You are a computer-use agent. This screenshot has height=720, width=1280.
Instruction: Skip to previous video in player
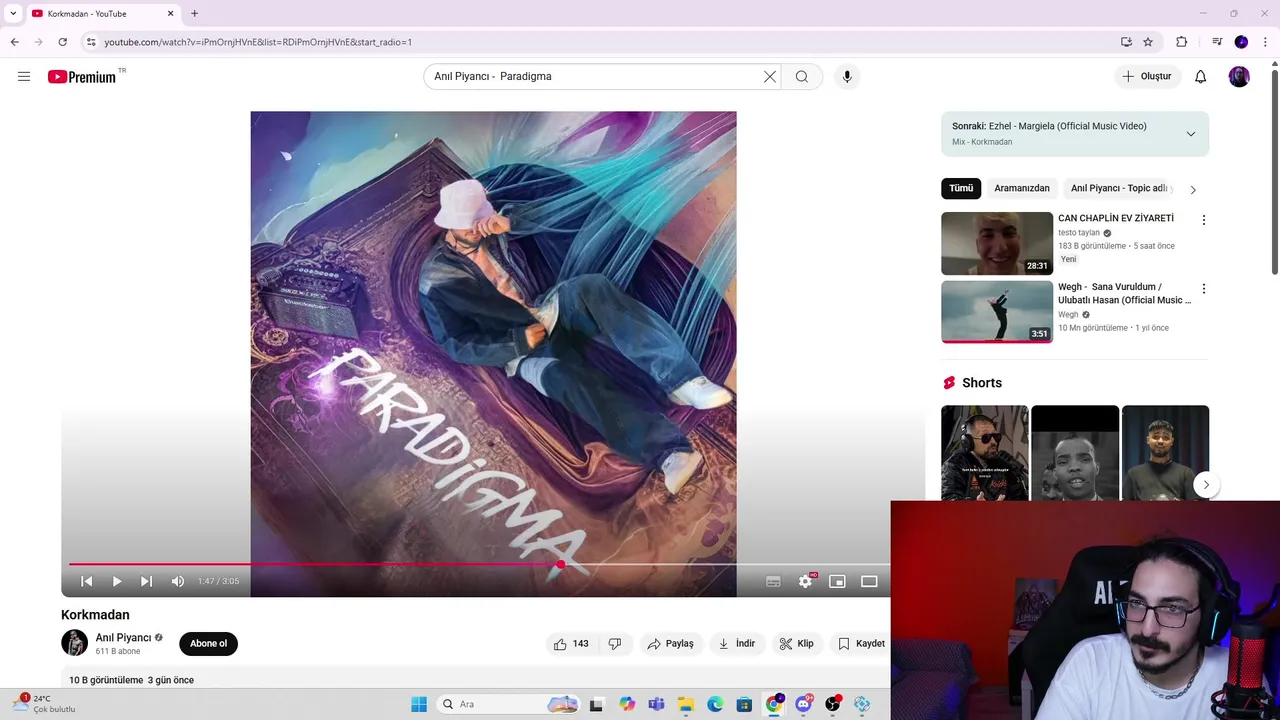coord(87,581)
